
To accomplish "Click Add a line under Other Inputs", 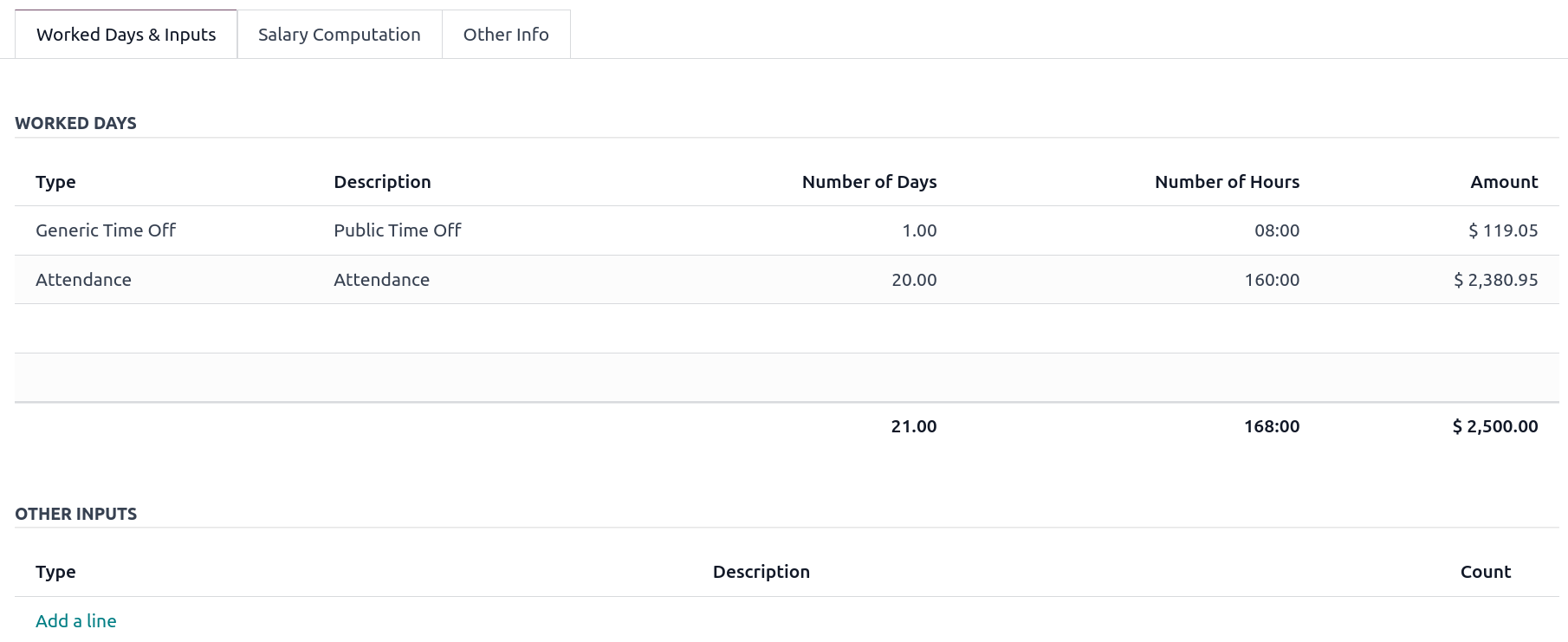I will (76, 621).
